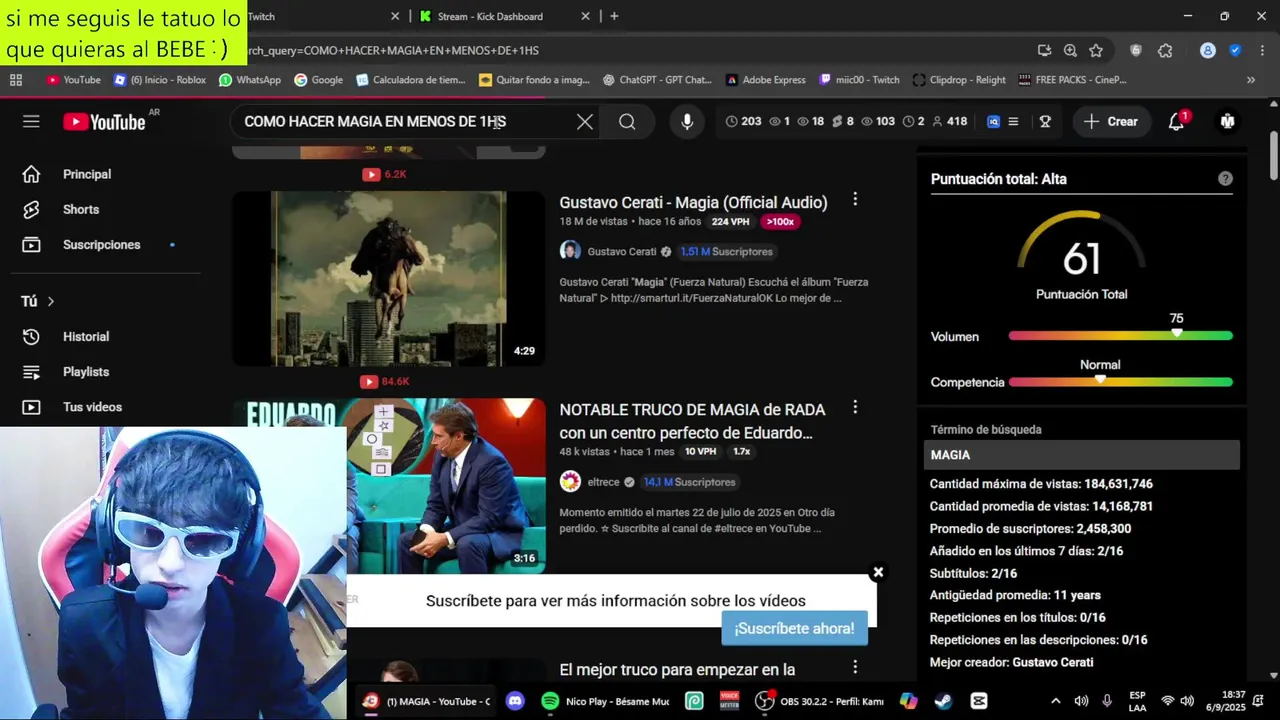Click the 1.51 M Suscriptores label
This screenshot has height=720, width=1280.
(727, 252)
